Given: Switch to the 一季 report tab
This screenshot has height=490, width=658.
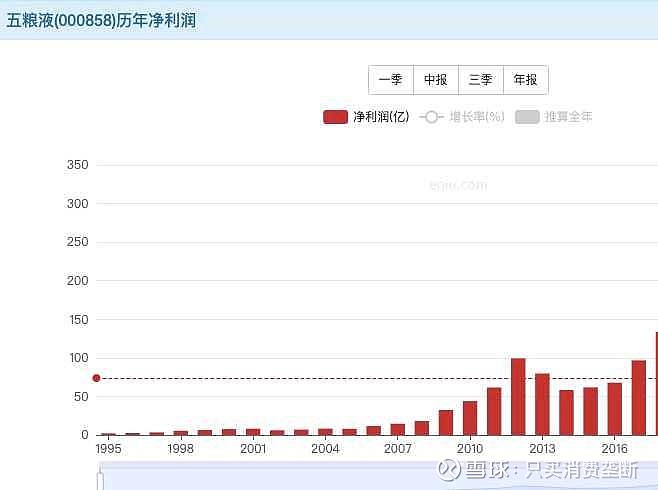Looking at the screenshot, I should click(x=391, y=80).
